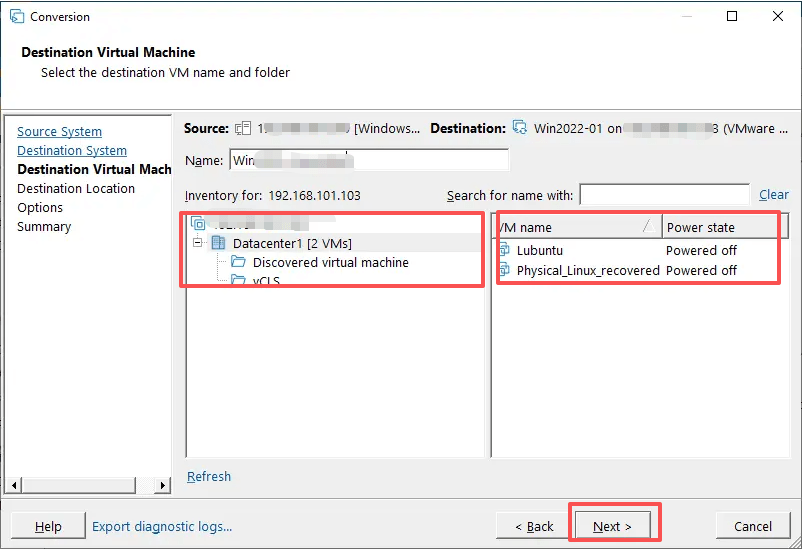
Task: Click the Discovered virtual machine folder icon
Action: tap(238, 262)
